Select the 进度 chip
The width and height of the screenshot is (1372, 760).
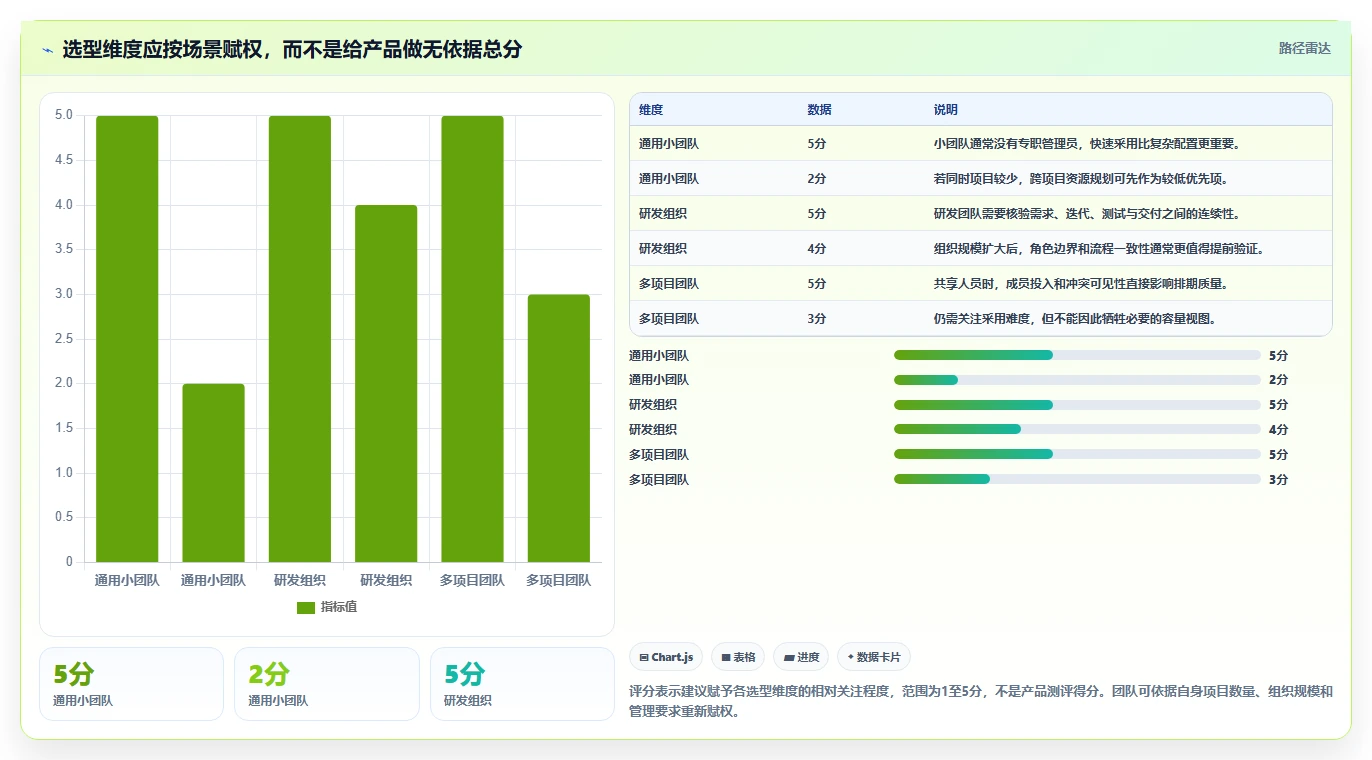click(801, 657)
